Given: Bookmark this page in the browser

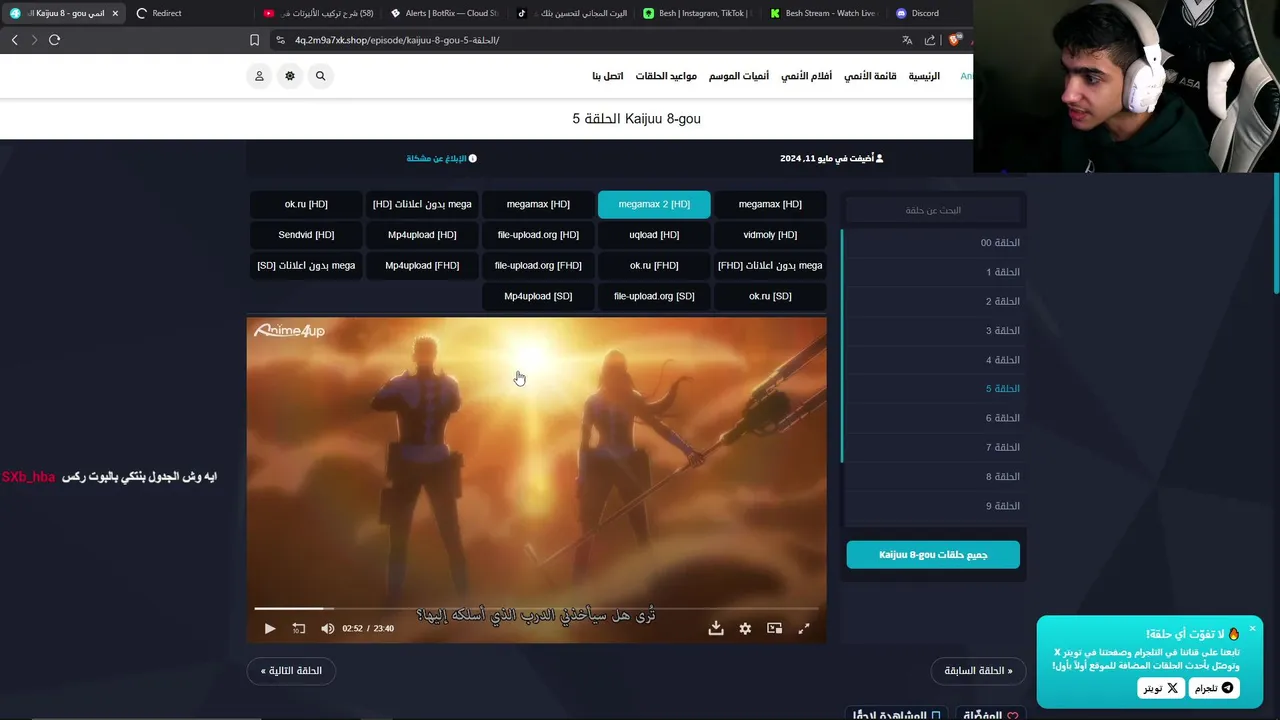Looking at the screenshot, I should [254, 40].
